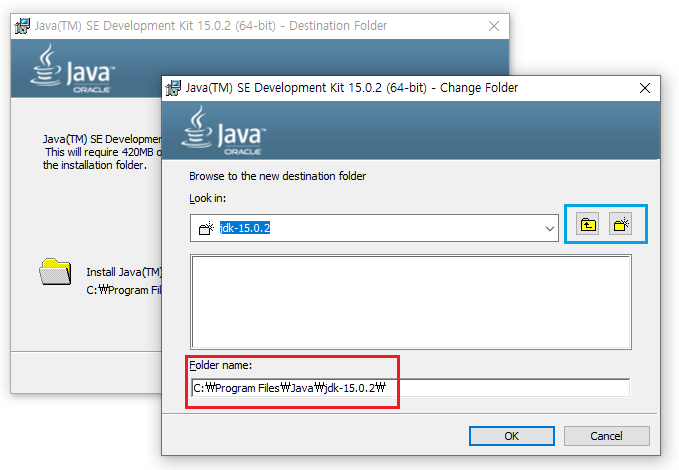The image size is (679, 470).
Task: Click the 'Install Java(TM)' text in Destination Folder window
Action: click(124, 272)
